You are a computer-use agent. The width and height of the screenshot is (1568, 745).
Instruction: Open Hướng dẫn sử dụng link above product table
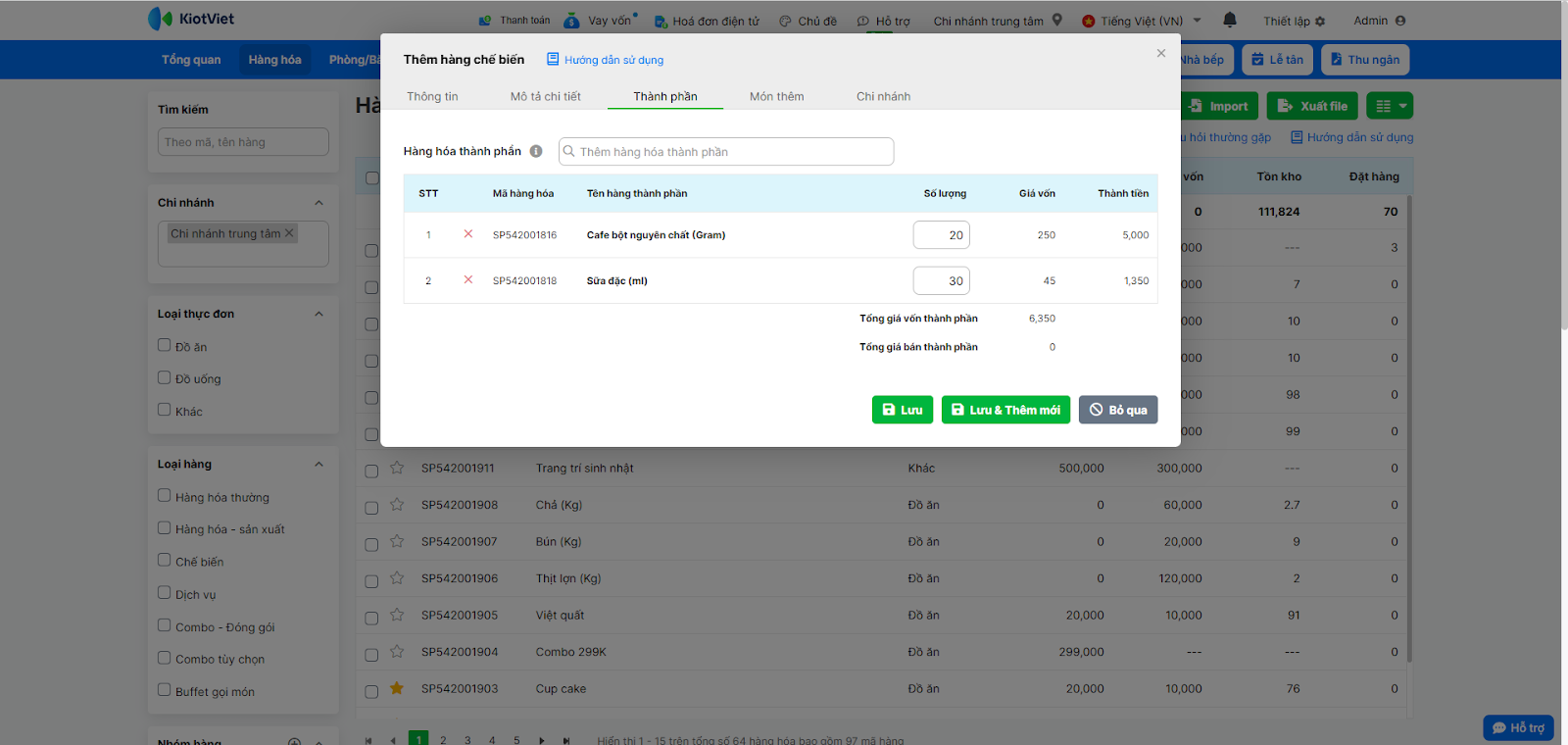1351,137
